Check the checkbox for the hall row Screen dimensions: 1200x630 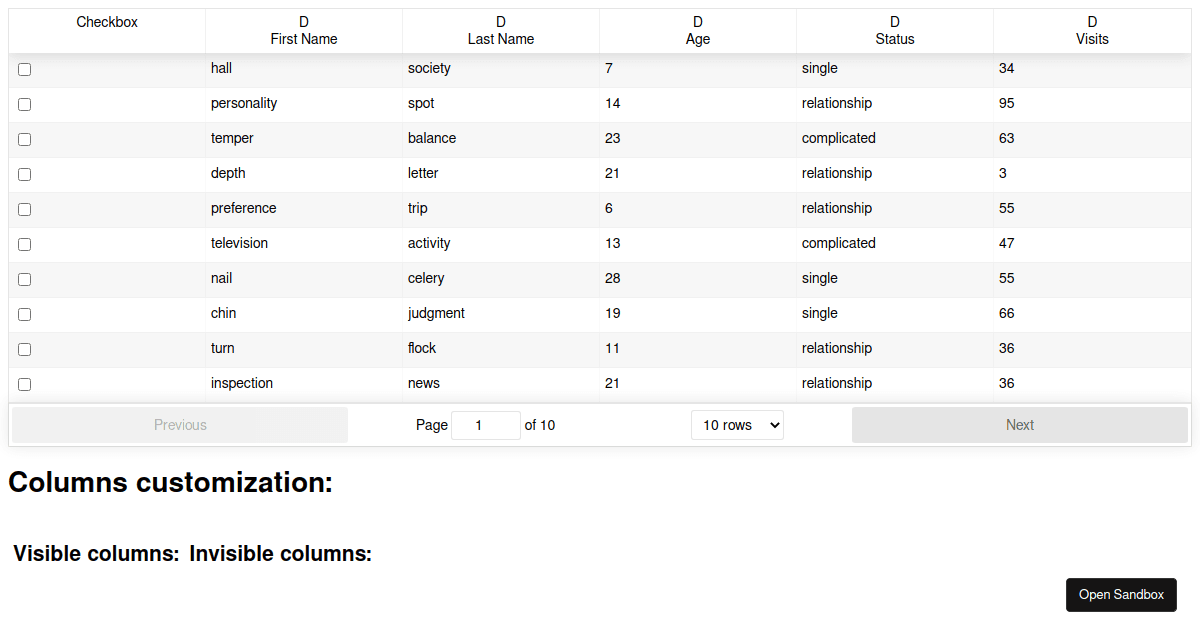[x=25, y=70]
